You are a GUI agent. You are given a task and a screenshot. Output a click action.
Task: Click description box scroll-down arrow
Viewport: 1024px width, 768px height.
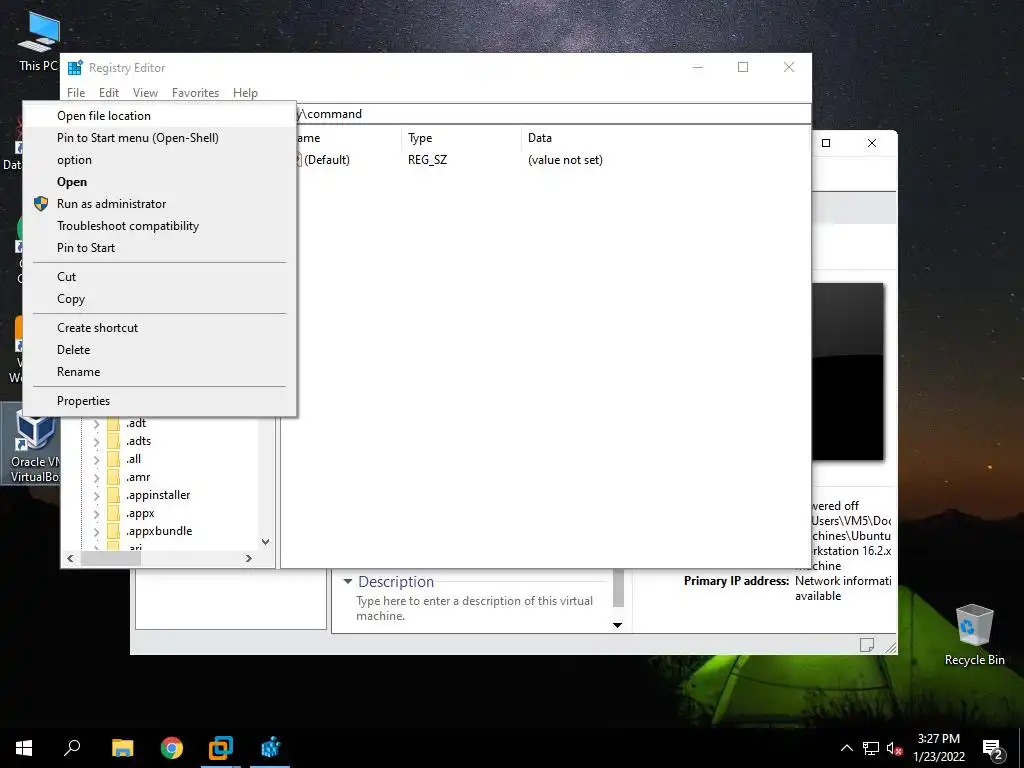tap(618, 625)
